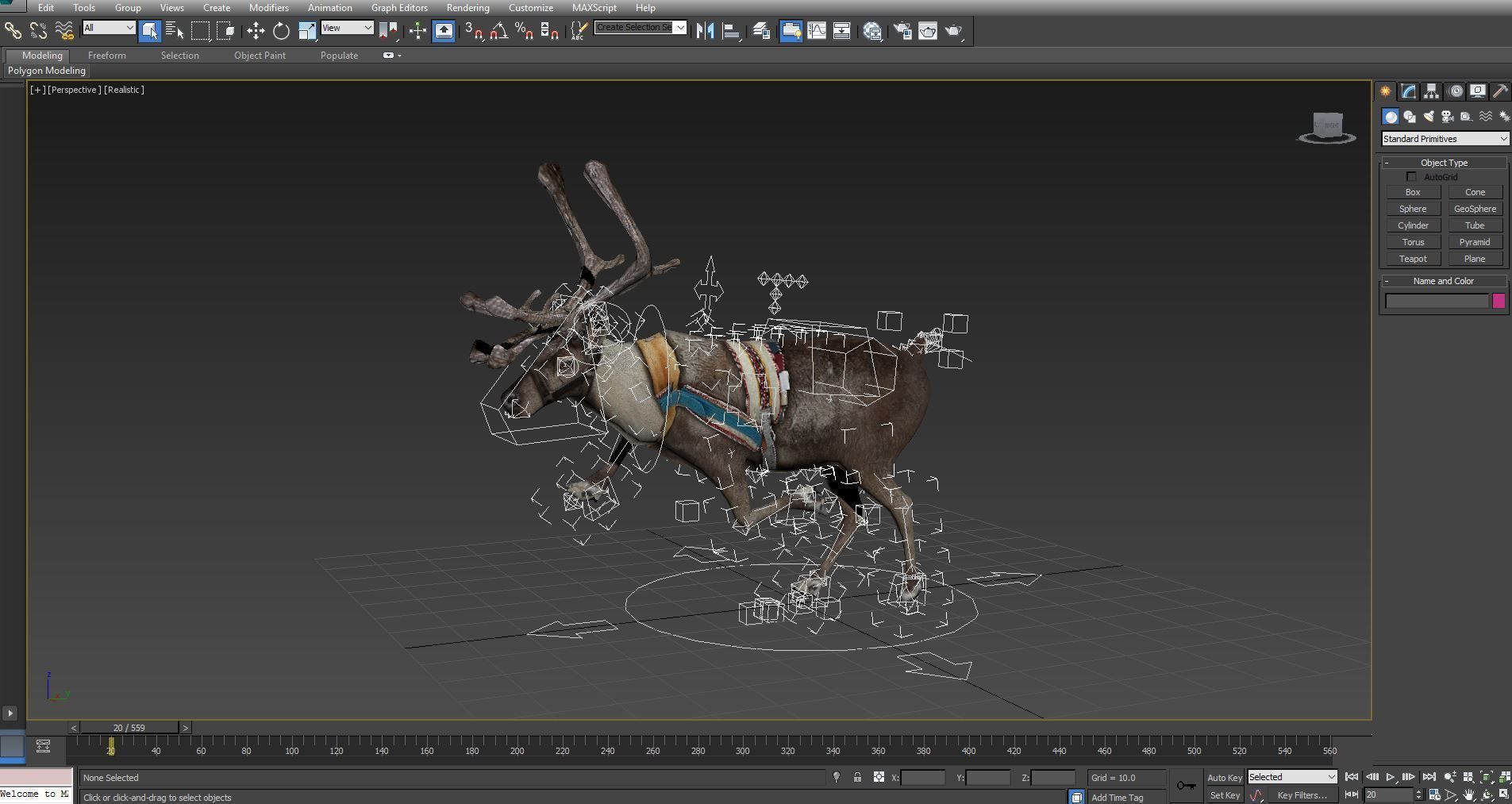This screenshot has width=1512, height=804.
Task: Click viewport plus menu label
Action: coord(37,90)
